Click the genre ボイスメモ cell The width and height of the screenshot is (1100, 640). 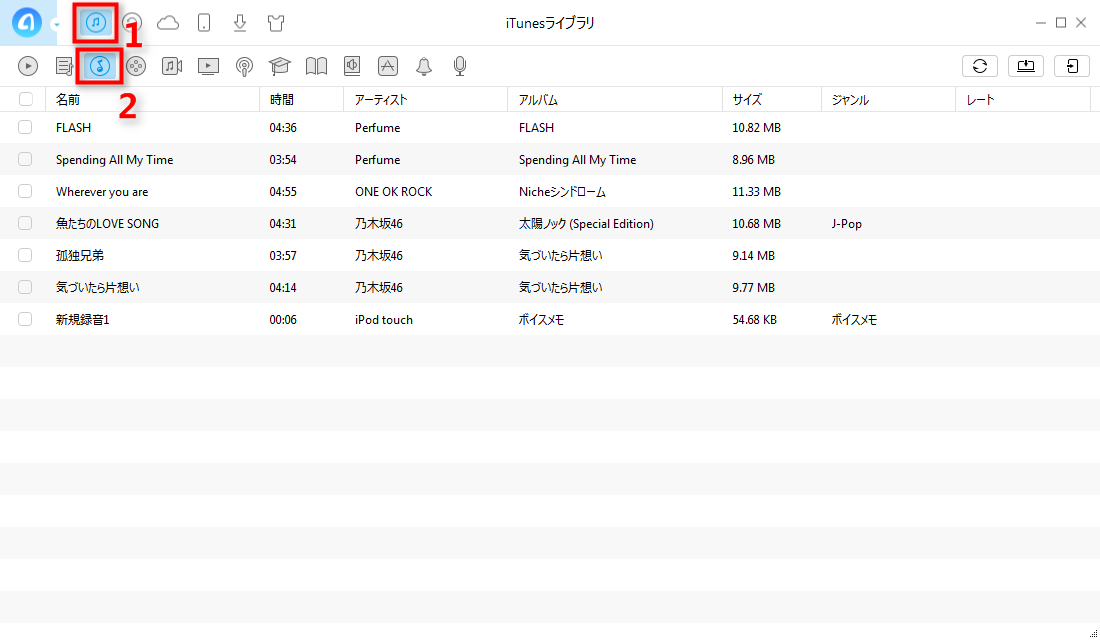pyautogui.click(x=854, y=320)
